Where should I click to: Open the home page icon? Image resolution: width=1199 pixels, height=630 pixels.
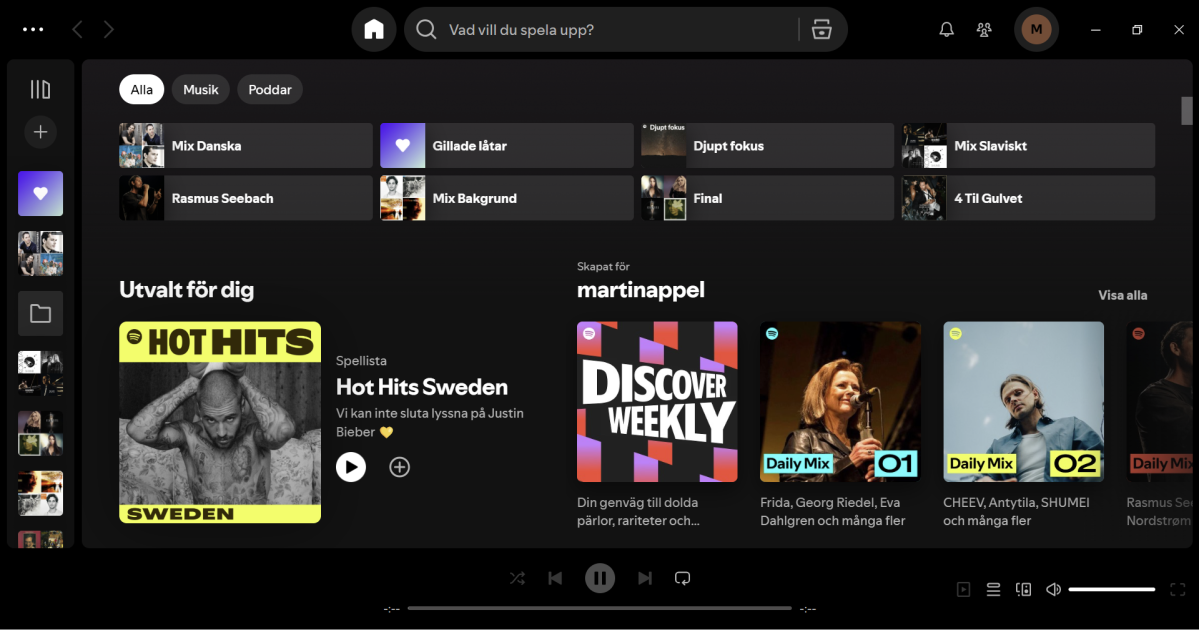(x=373, y=29)
